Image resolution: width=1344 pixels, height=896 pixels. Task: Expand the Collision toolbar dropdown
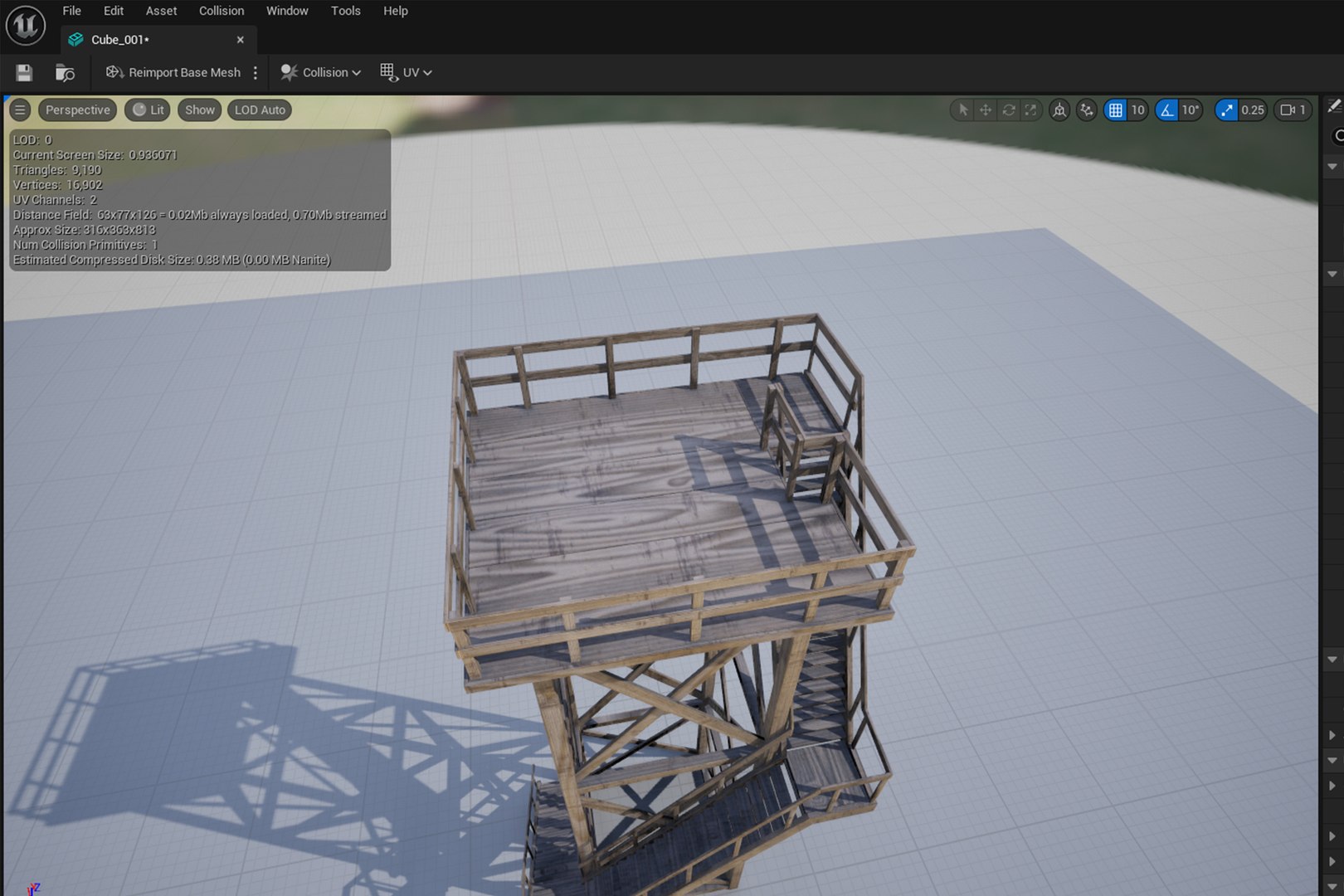pyautogui.click(x=321, y=73)
